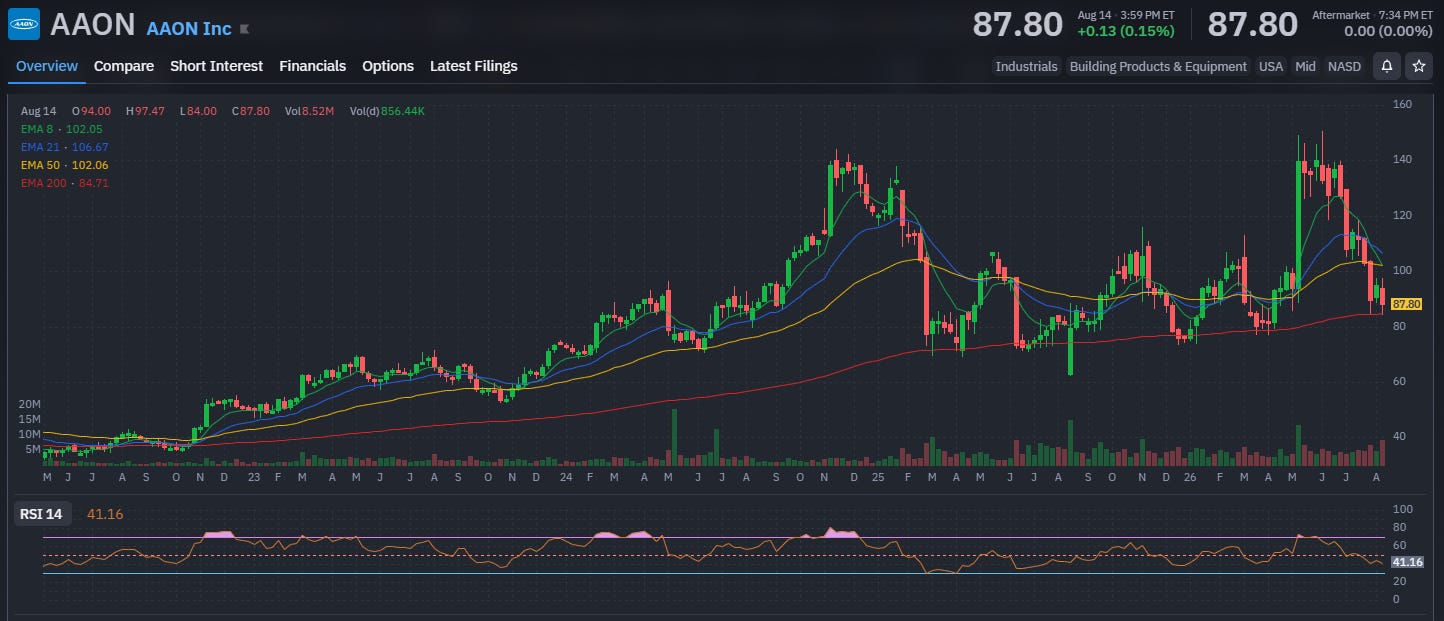Viewport: 1444px width, 621px height.
Task: Click the large AAON ticker symbol
Action: point(92,24)
